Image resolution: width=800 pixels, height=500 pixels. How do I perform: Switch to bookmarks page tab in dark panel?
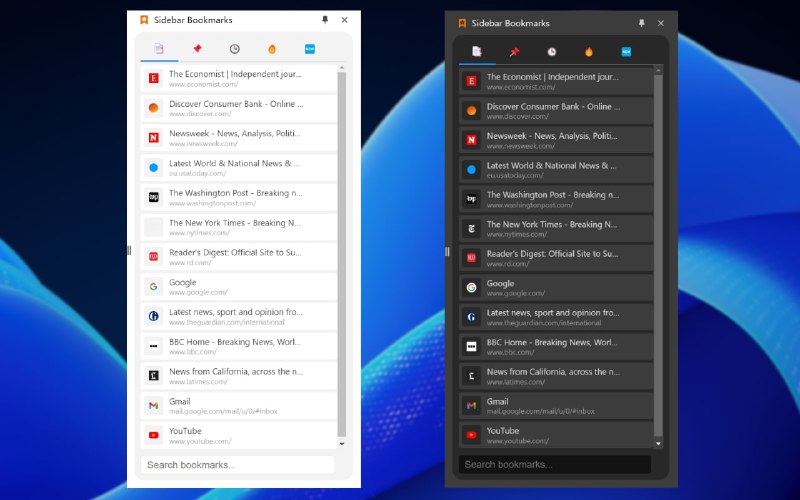pos(477,52)
